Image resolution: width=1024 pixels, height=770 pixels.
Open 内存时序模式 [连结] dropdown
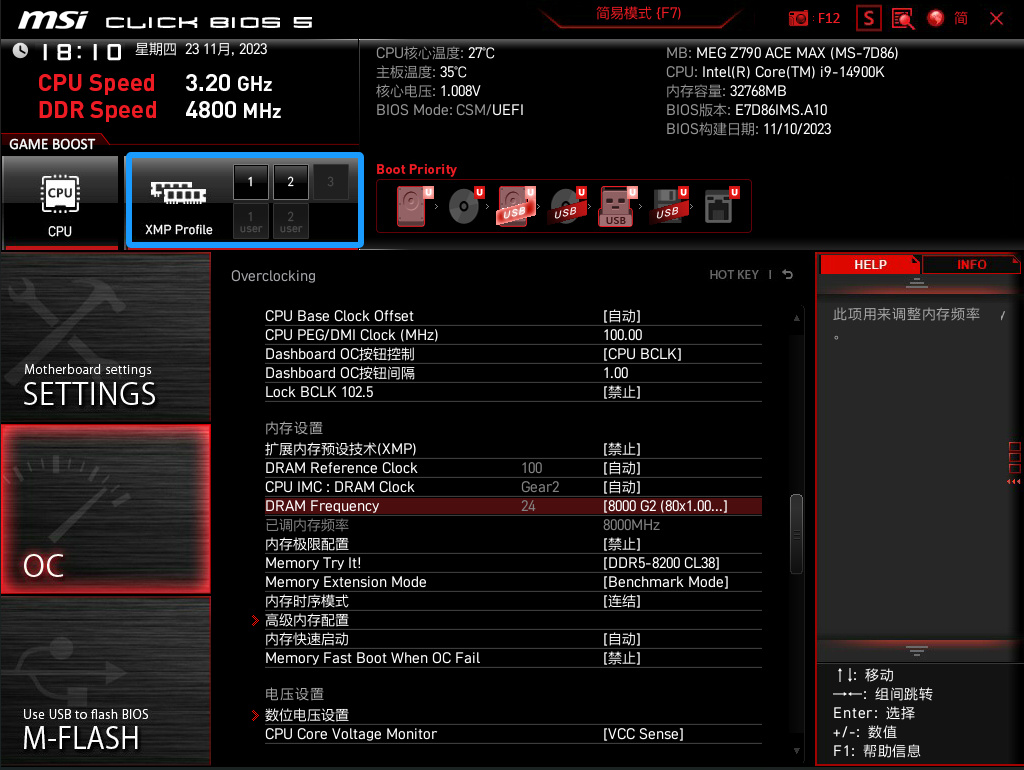(622, 601)
